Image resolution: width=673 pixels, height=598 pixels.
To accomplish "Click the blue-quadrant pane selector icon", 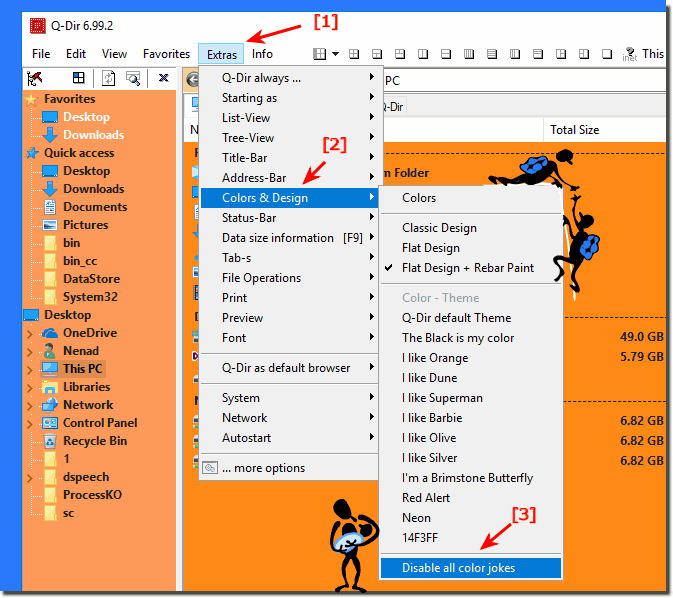I will [x=79, y=78].
